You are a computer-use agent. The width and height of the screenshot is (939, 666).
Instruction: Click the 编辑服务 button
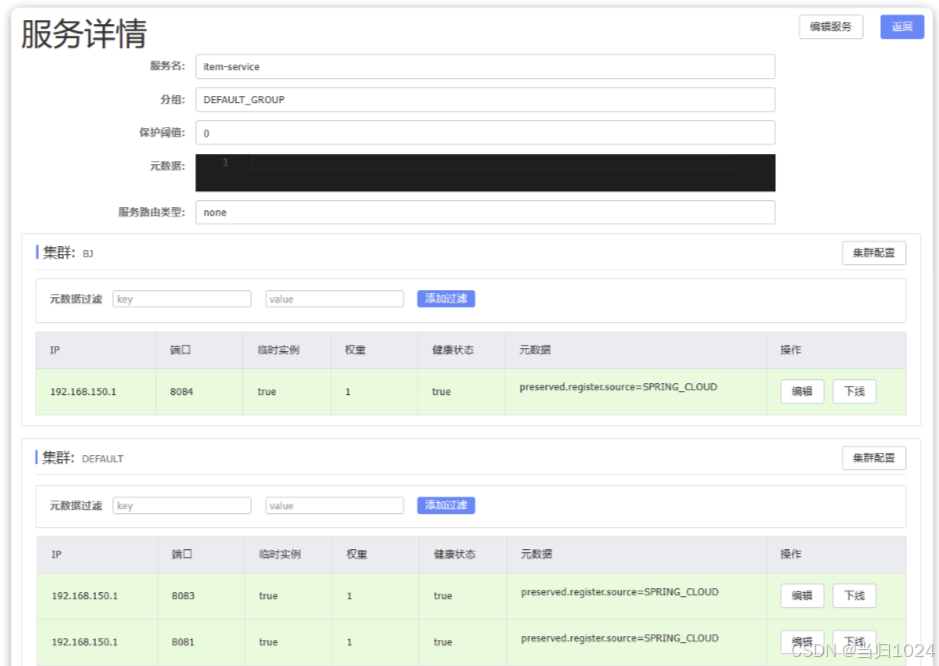(831, 27)
